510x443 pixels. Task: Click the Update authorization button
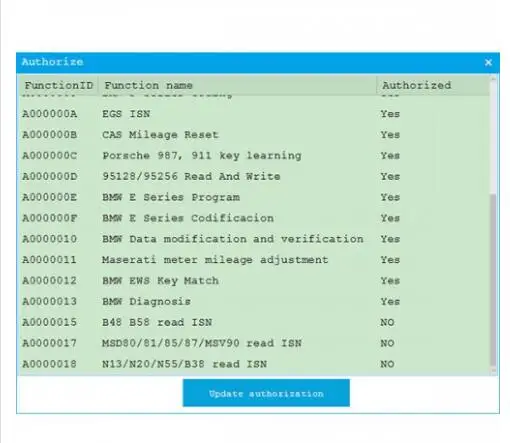266,393
